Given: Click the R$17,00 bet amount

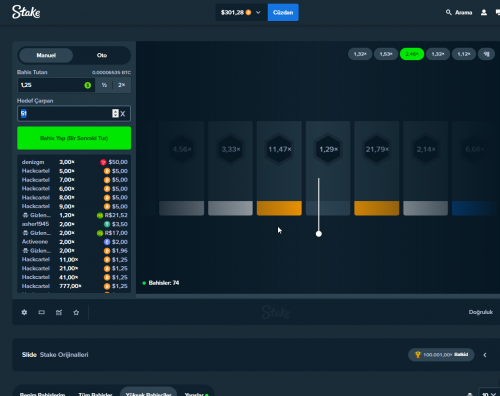Looking at the screenshot, I should [x=116, y=233].
